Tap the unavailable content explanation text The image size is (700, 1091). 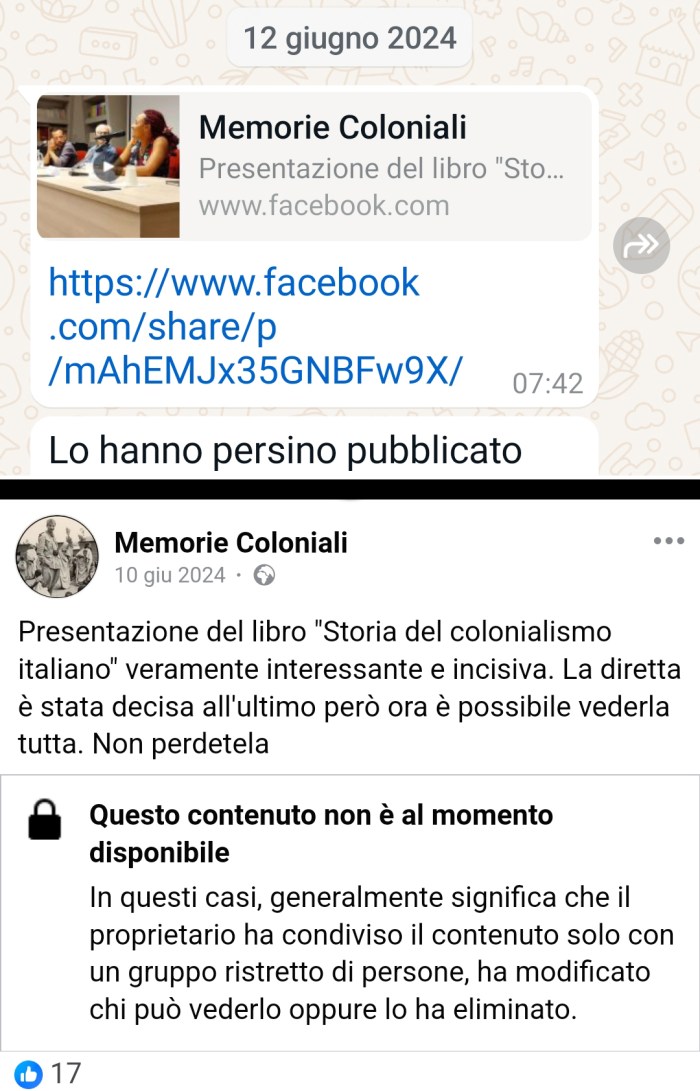(381, 953)
